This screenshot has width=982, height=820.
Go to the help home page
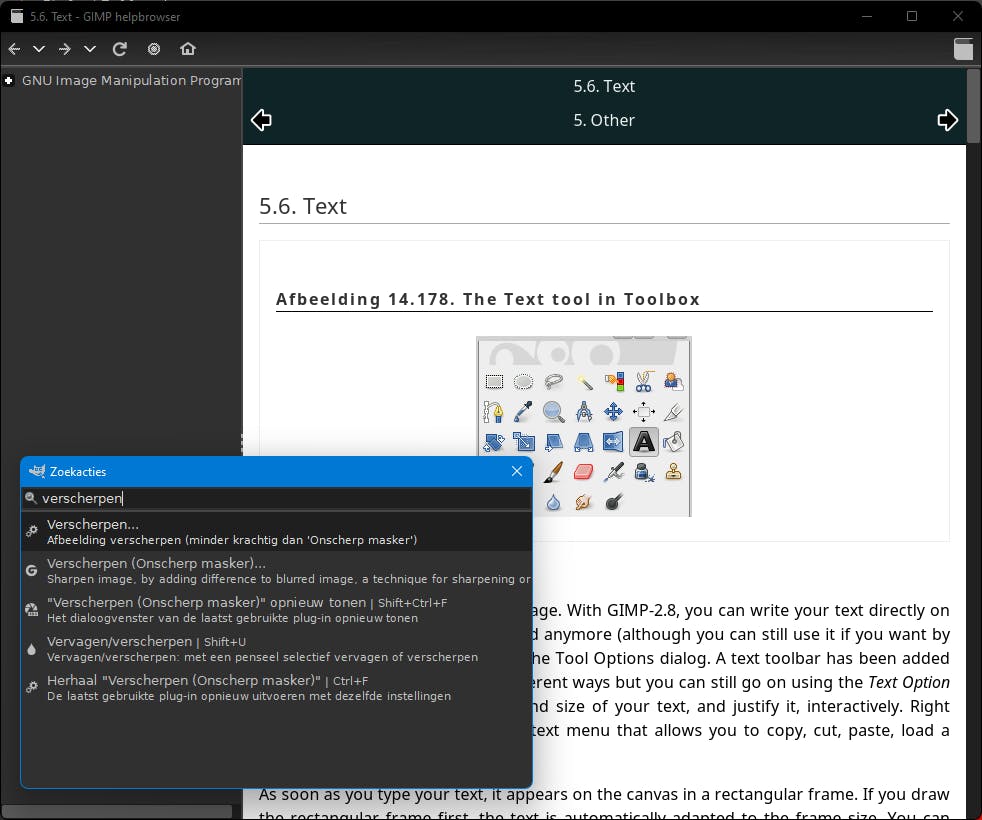click(188, 49)
